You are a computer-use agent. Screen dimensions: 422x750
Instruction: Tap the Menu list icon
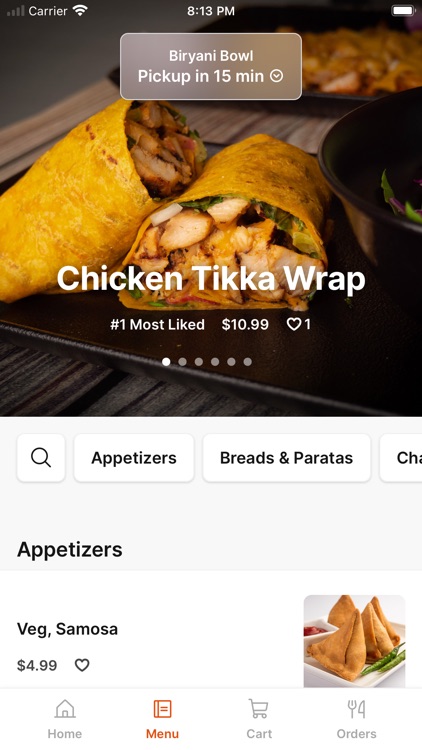(x=162, y=709)
